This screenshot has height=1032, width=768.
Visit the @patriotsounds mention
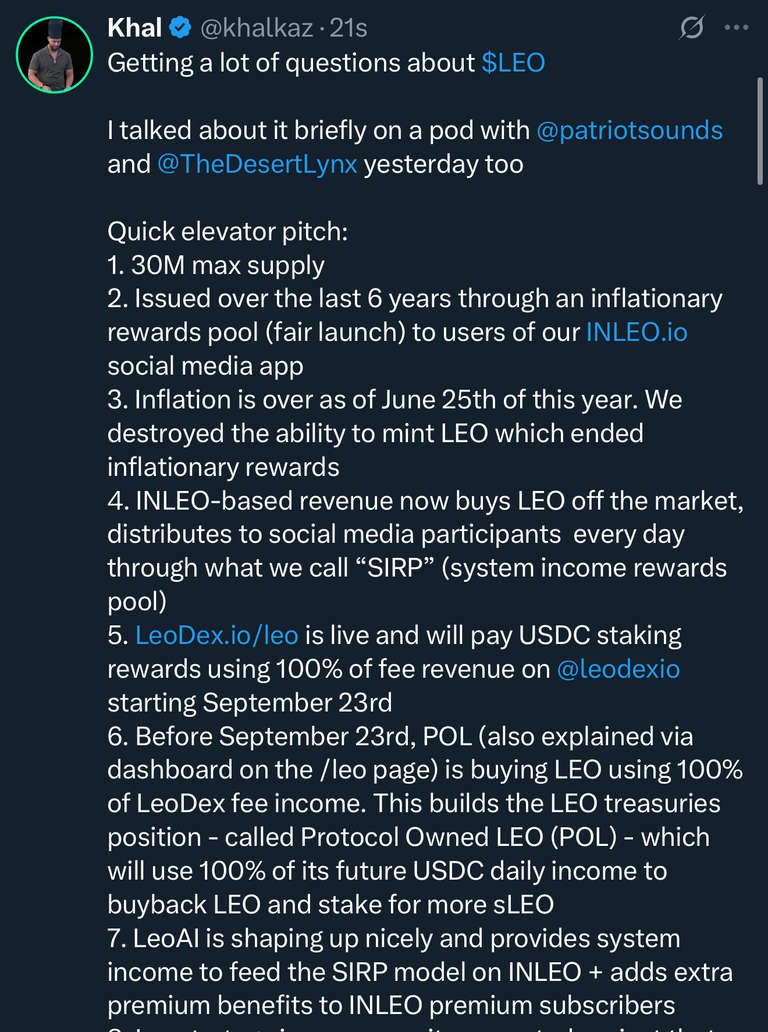tap(630, 130)
